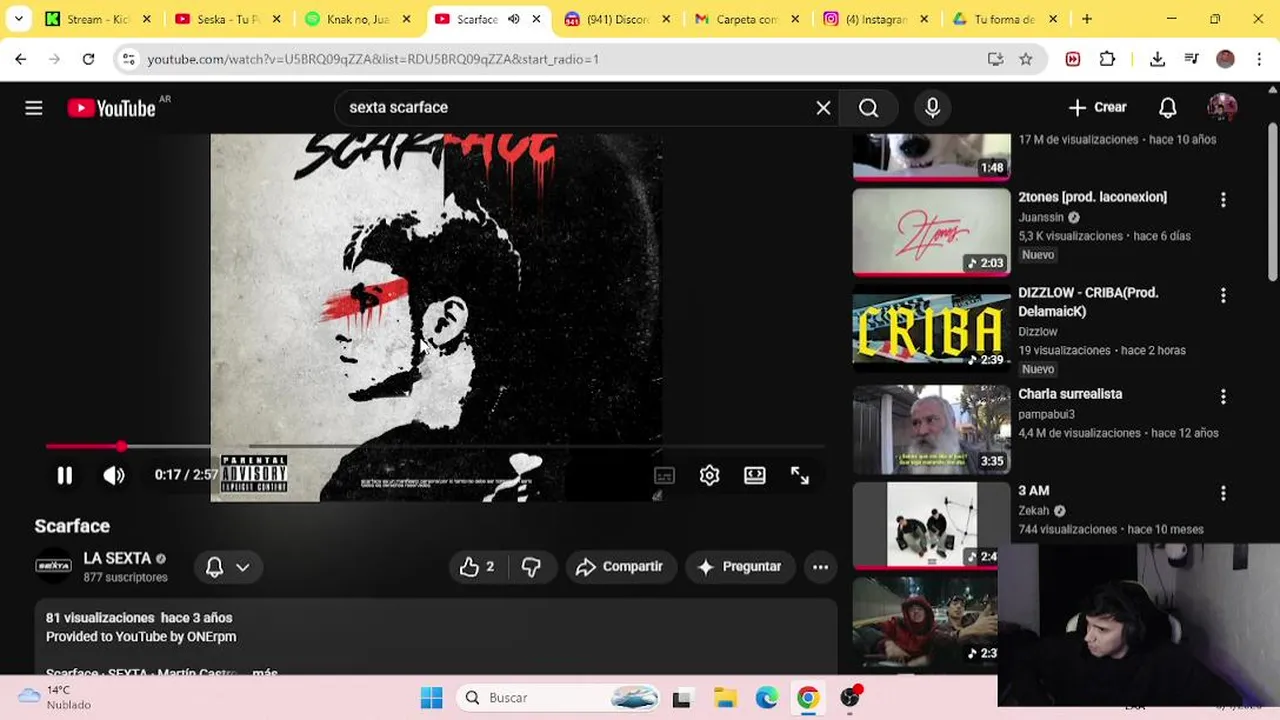Bookmark this page with the star icon

click(1026, 59)
